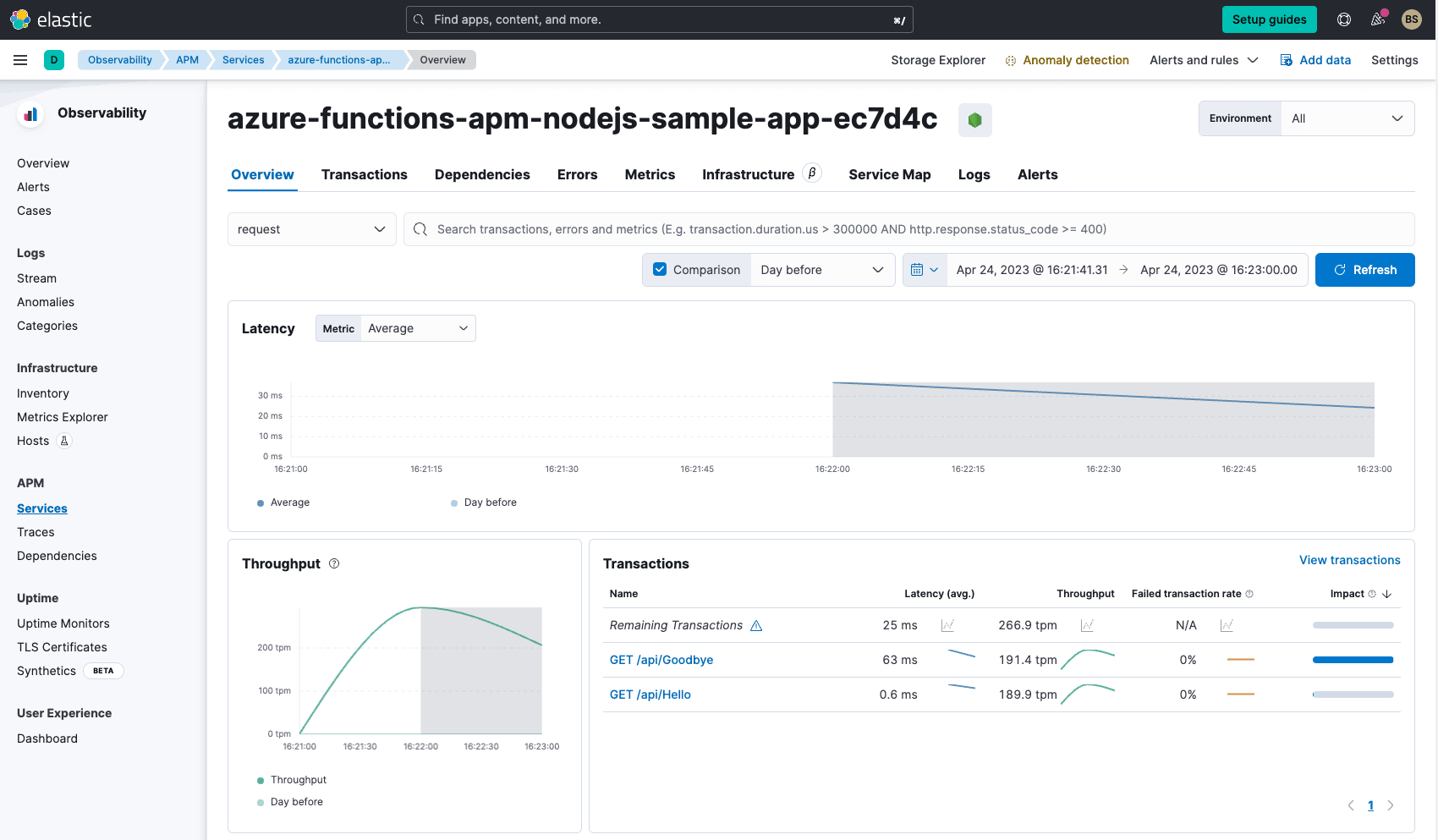This screenshot has height=840, width=1438.
Task: Click the Refresh button
Action: (1364, 270)
